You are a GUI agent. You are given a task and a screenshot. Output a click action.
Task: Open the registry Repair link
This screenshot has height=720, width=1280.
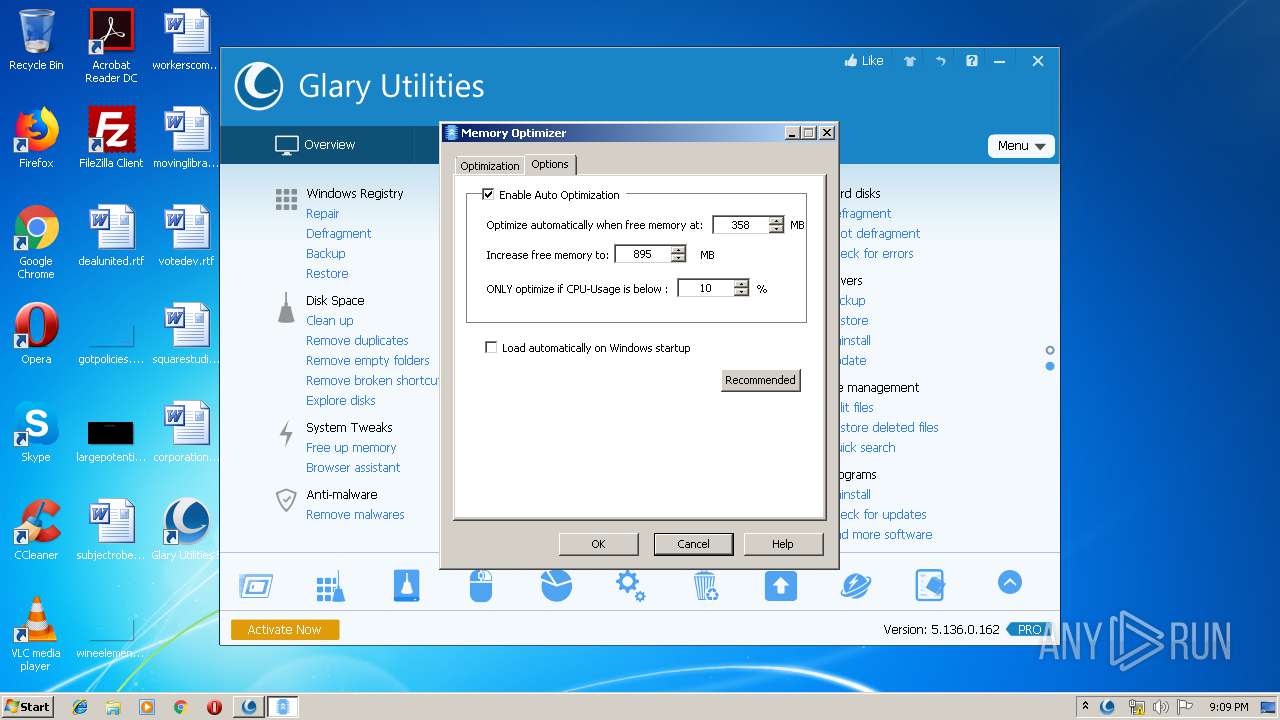pyautogui.click(x=323, y=214)
